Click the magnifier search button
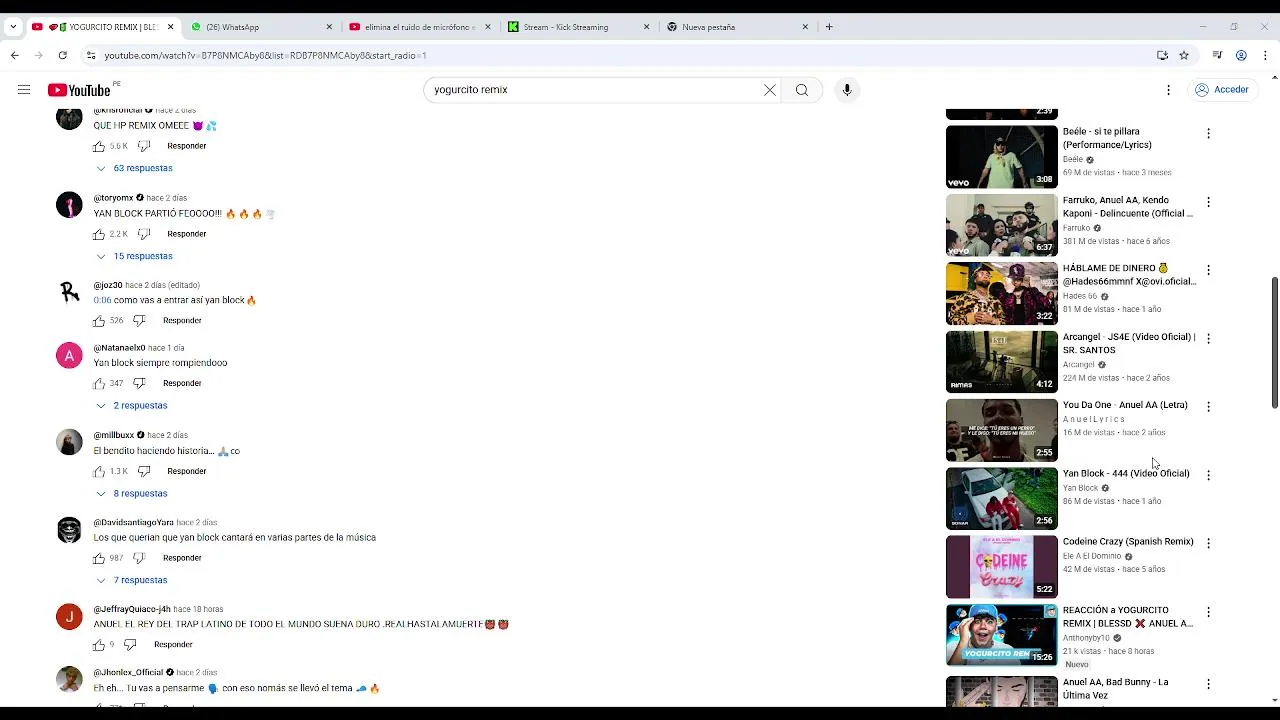 pyautogui.click(x=802, y=90)
